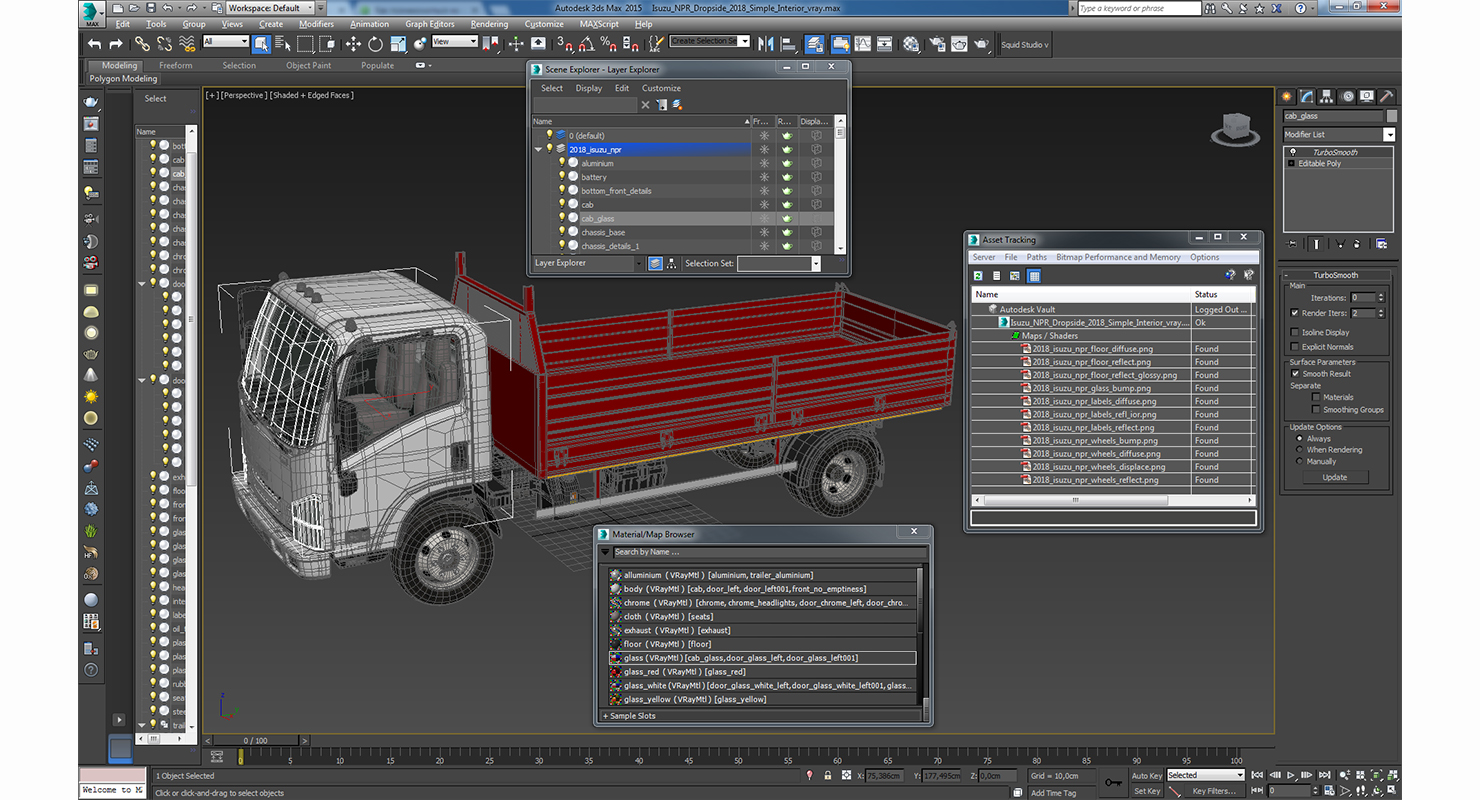The height and width of the screenshot is (800, 1480).
Task: Open the Motion tab in command panel
Action: click(x=1347, y=96)
